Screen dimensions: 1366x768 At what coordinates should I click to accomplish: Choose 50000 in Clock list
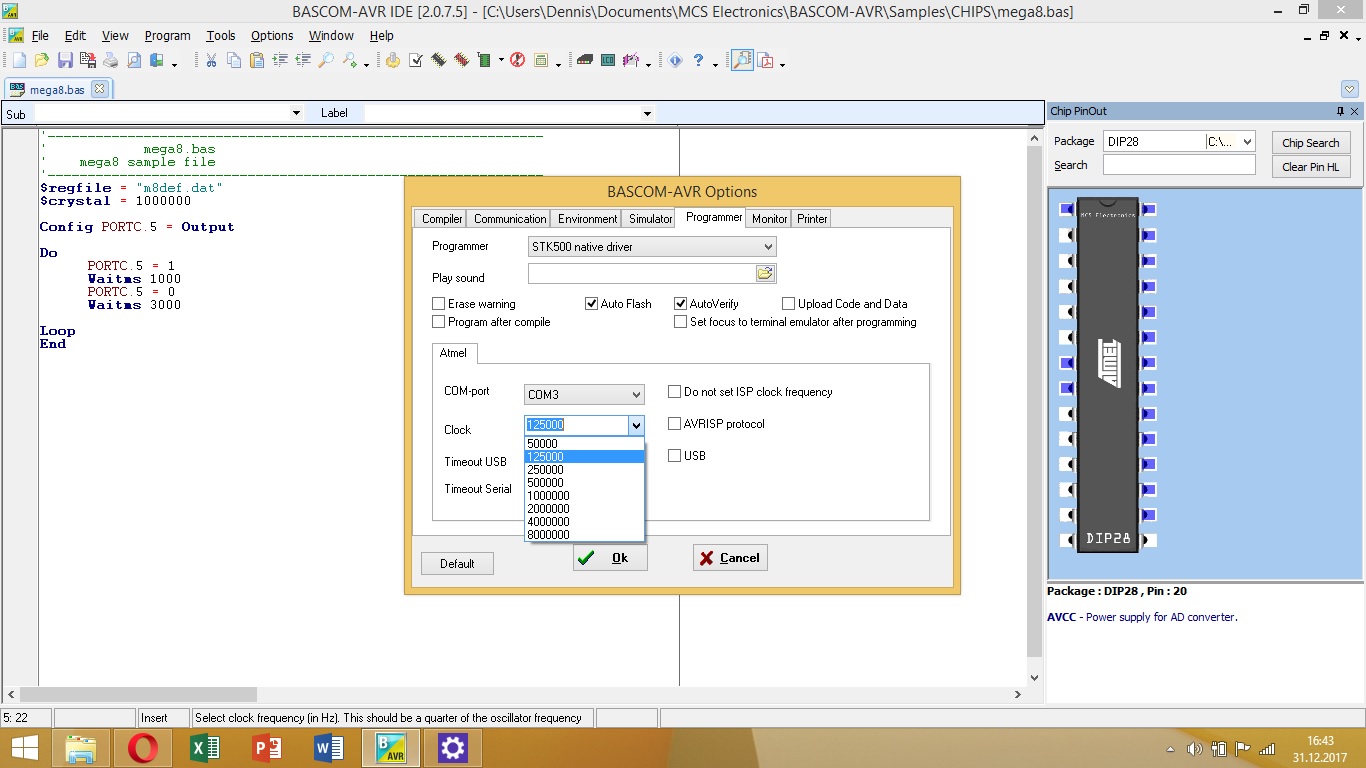[x=584, y=444]
